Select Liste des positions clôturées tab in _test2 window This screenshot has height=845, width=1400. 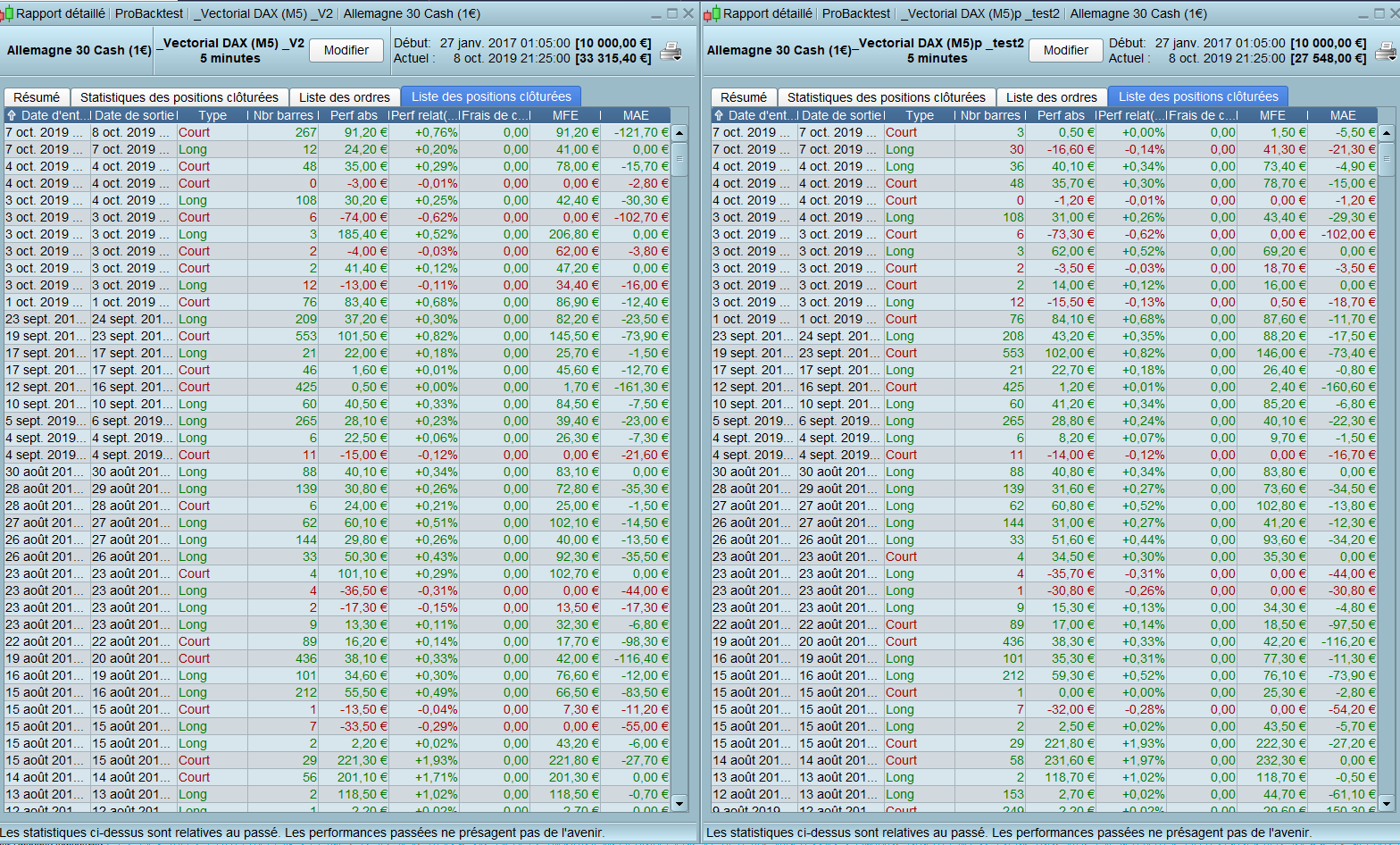tap(1198, 96)
